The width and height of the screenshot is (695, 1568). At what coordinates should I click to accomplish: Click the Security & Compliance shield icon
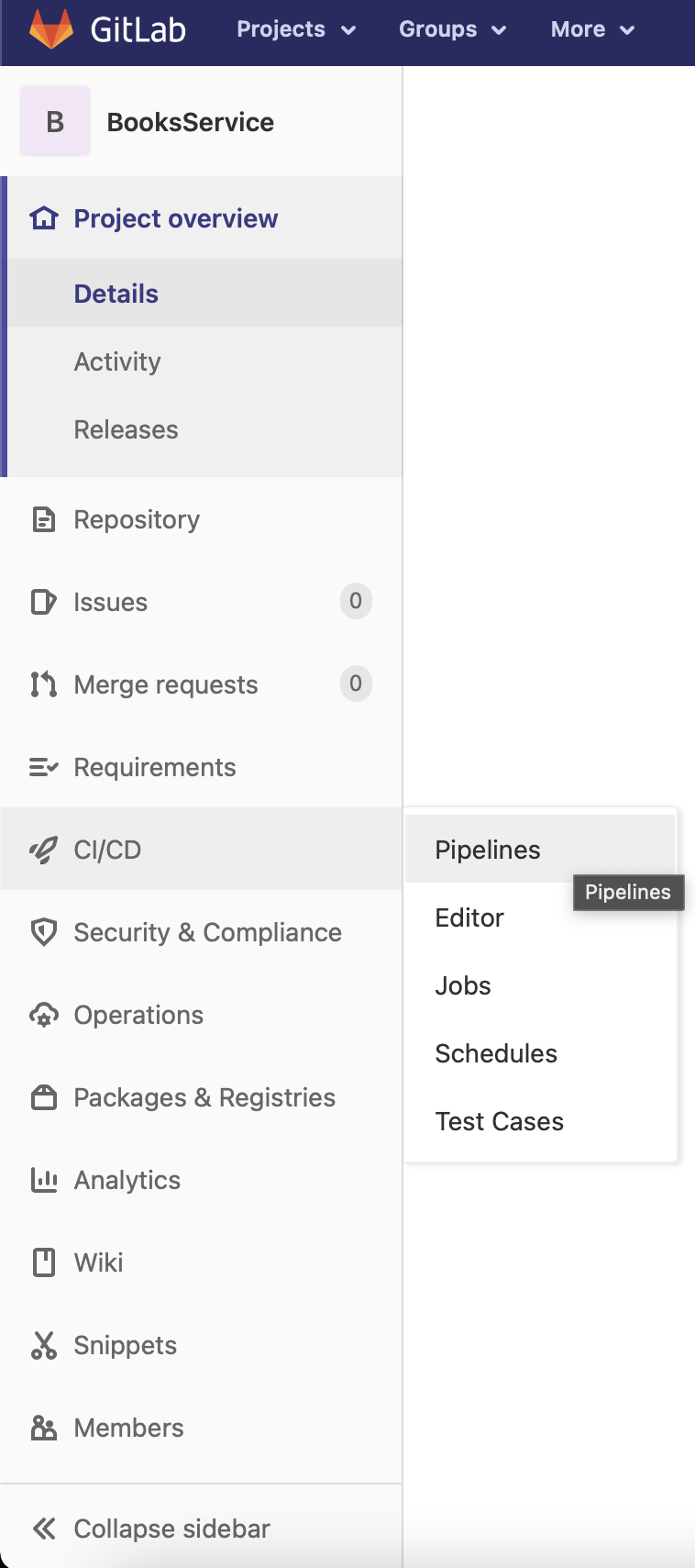[x=43, y=932]
